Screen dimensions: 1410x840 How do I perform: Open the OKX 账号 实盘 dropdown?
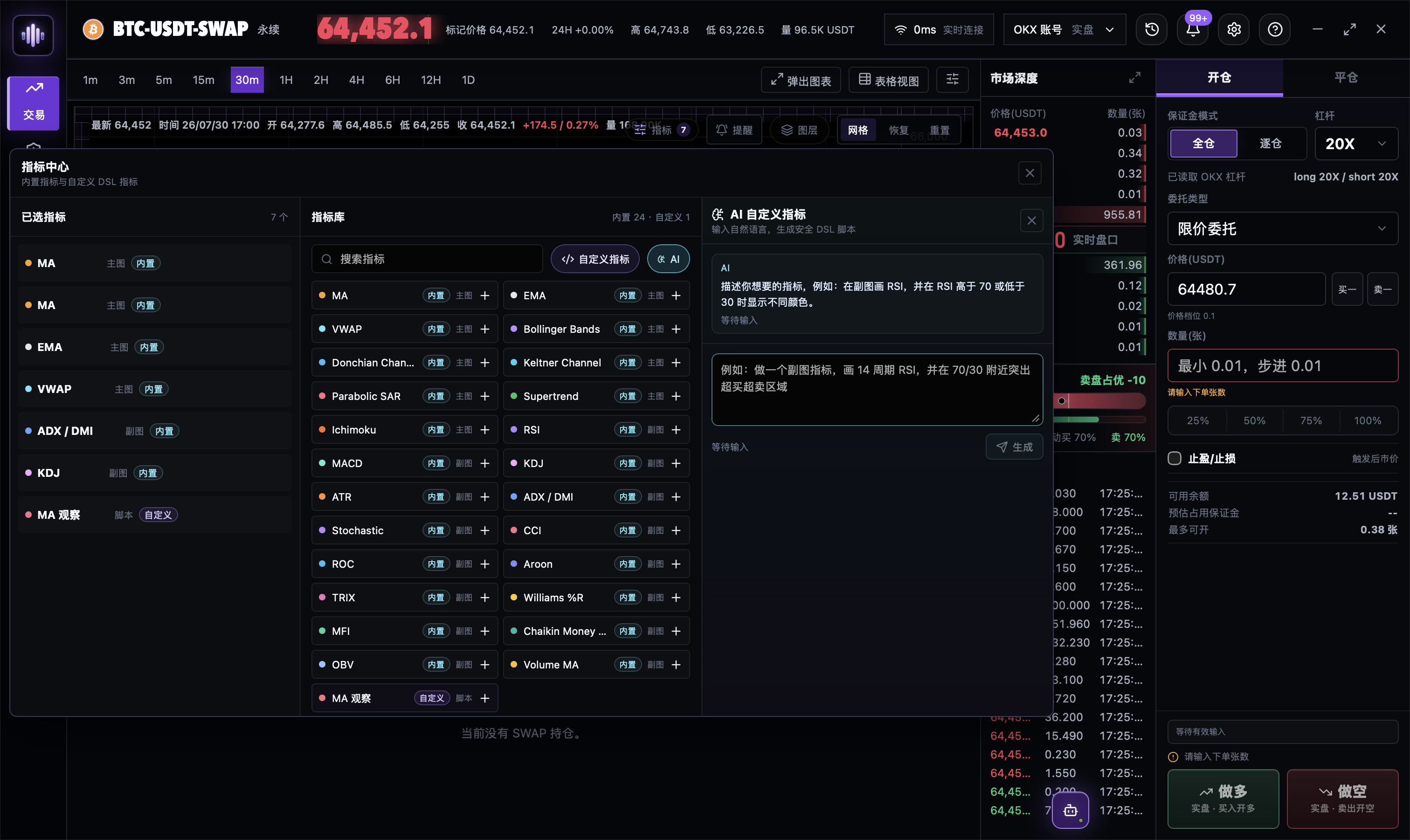[x=1064, y=29]
